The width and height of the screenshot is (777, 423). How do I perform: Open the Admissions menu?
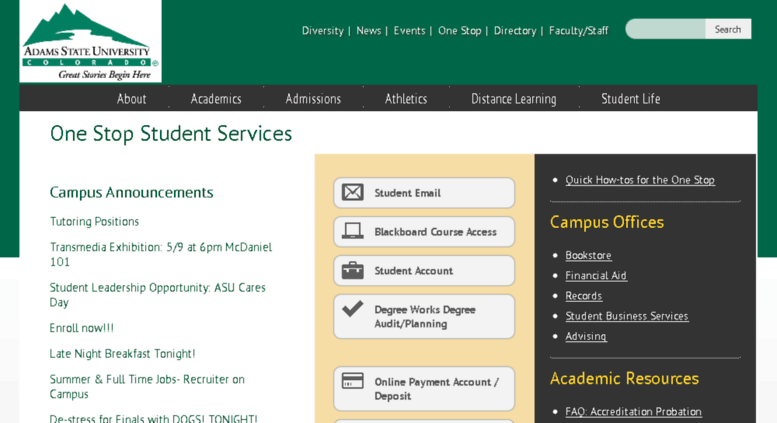tap(313, 99)
